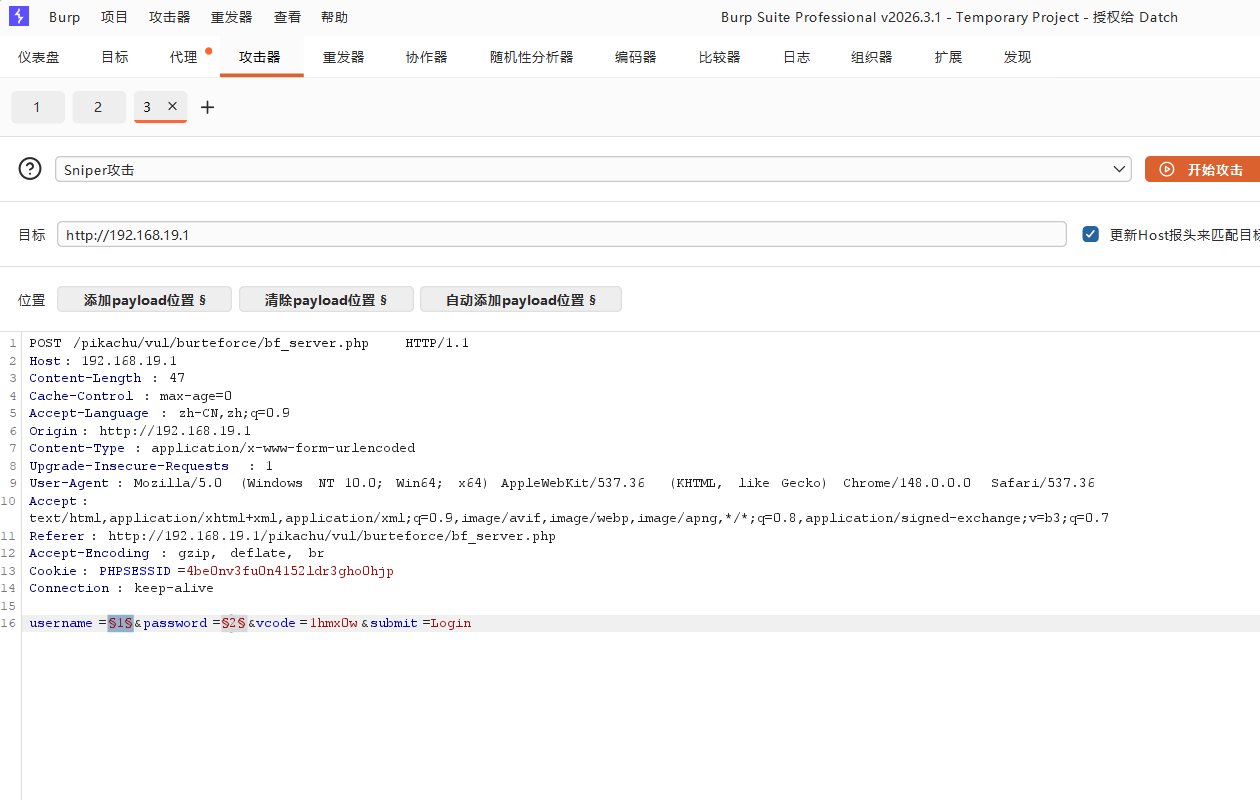The image size is (1260, 800).
Task: Select the 攻击器 main tab
Action: [260, 57]
